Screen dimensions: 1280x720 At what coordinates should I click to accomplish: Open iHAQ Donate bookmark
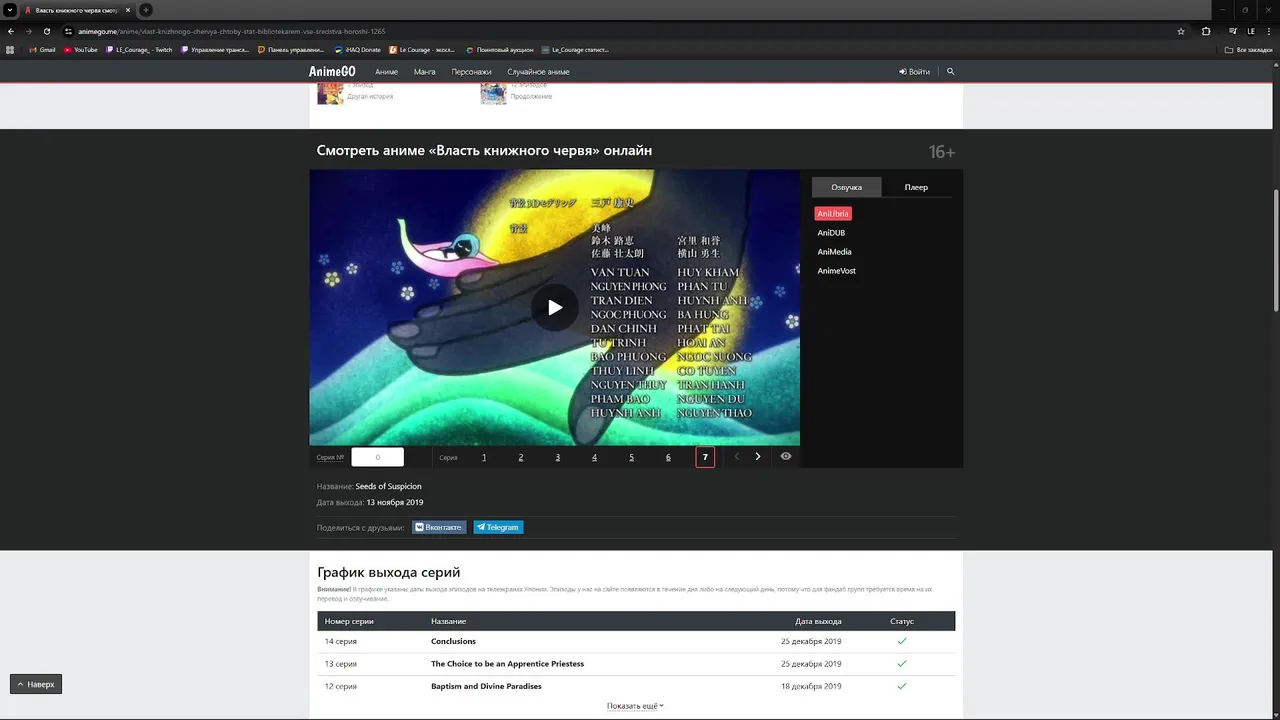358,49
